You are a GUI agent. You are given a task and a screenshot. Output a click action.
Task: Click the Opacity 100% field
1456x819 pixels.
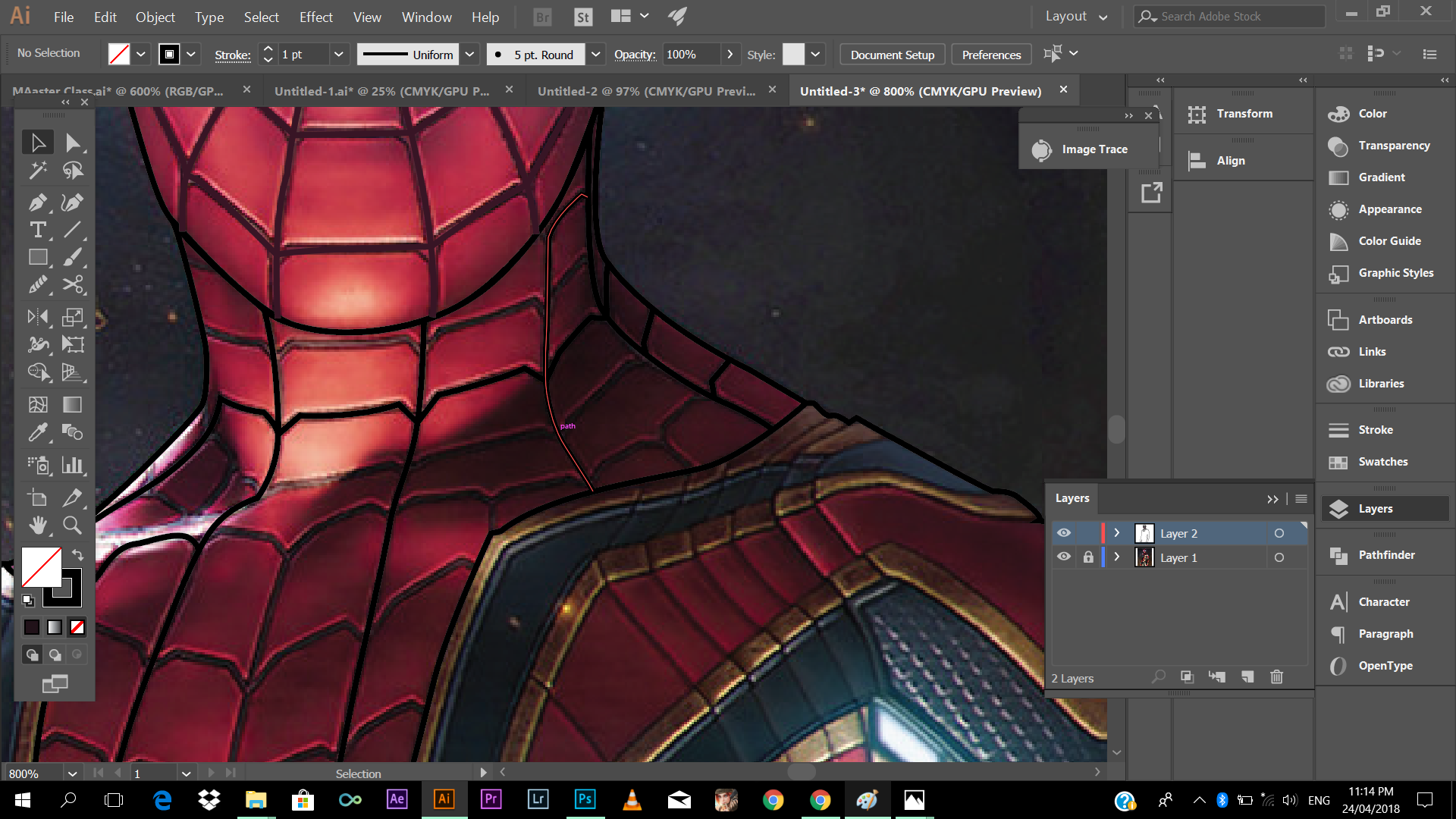(691, 54)
